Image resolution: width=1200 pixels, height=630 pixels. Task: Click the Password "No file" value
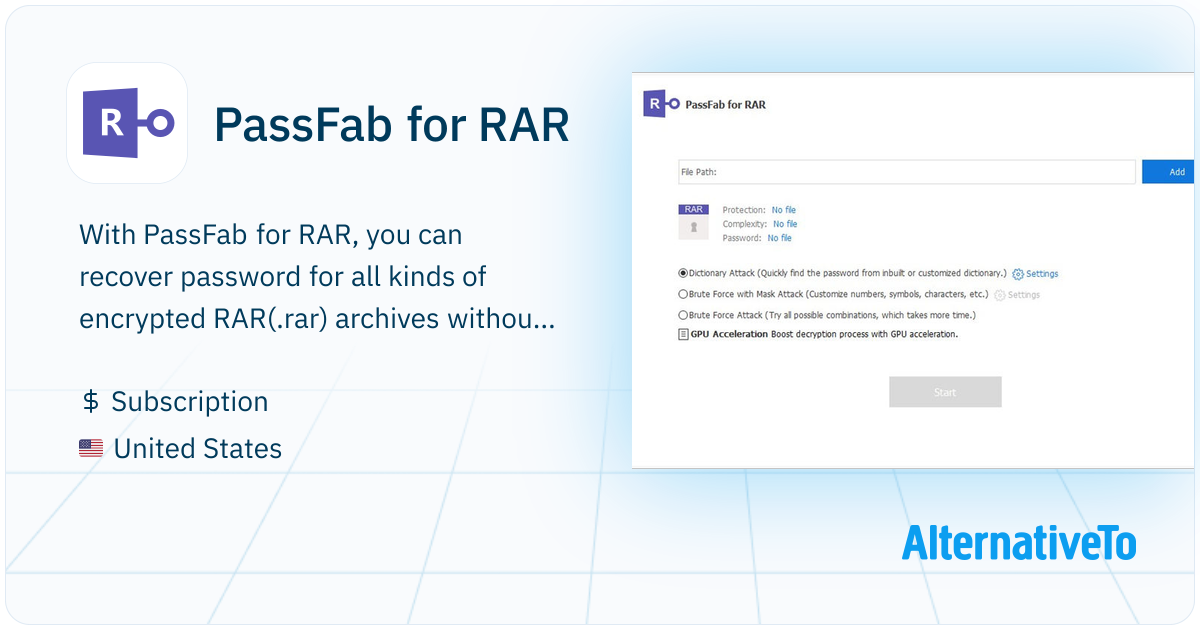[779, 238]
